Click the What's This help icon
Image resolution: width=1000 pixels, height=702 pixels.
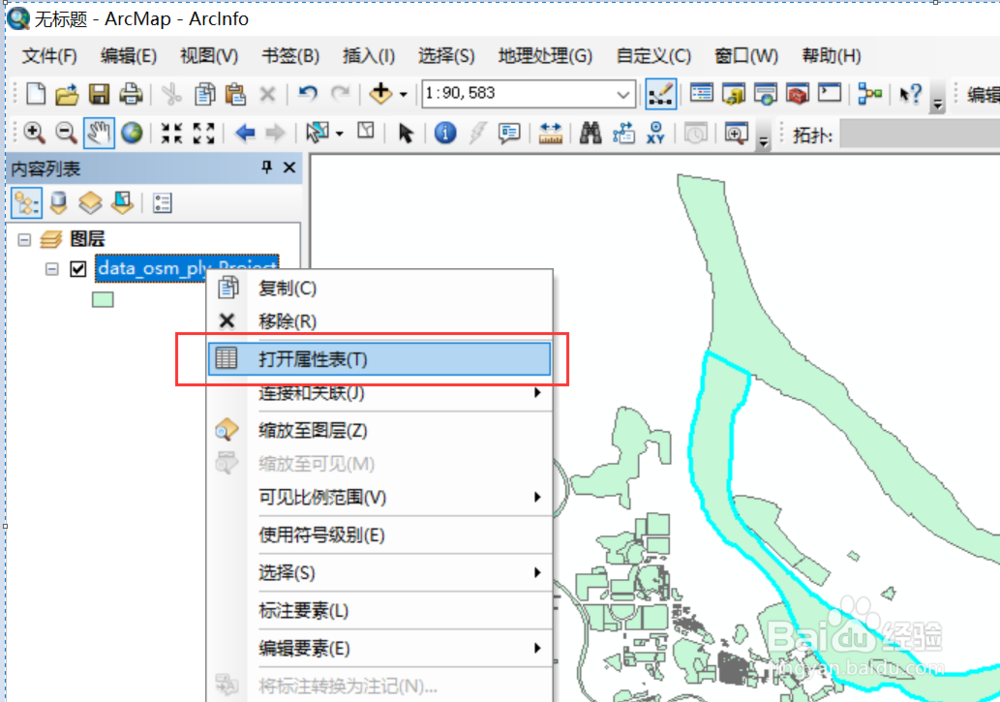pyautogui.click(x=910, y=94)
